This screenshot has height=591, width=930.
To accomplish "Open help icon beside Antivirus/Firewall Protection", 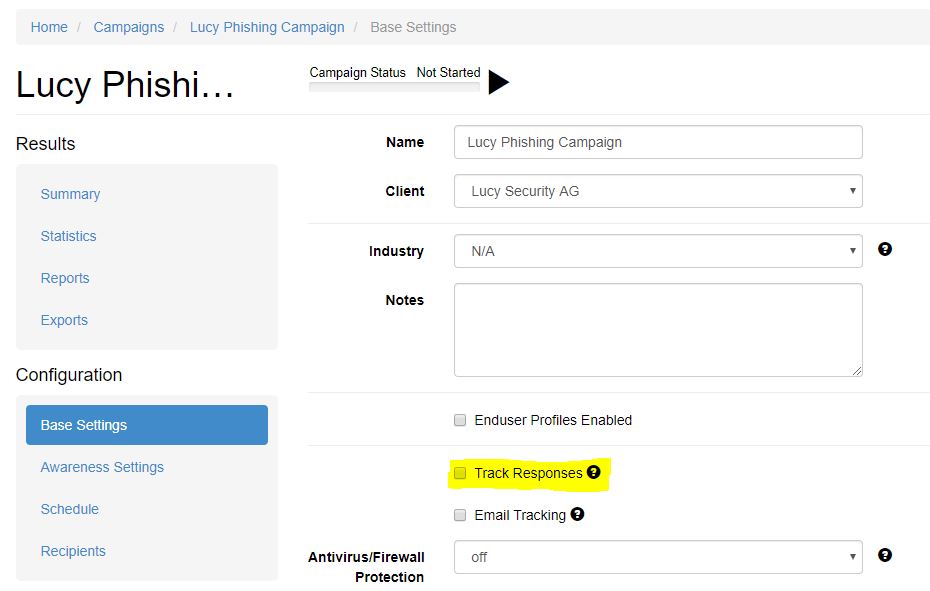I will pos(884,555).
